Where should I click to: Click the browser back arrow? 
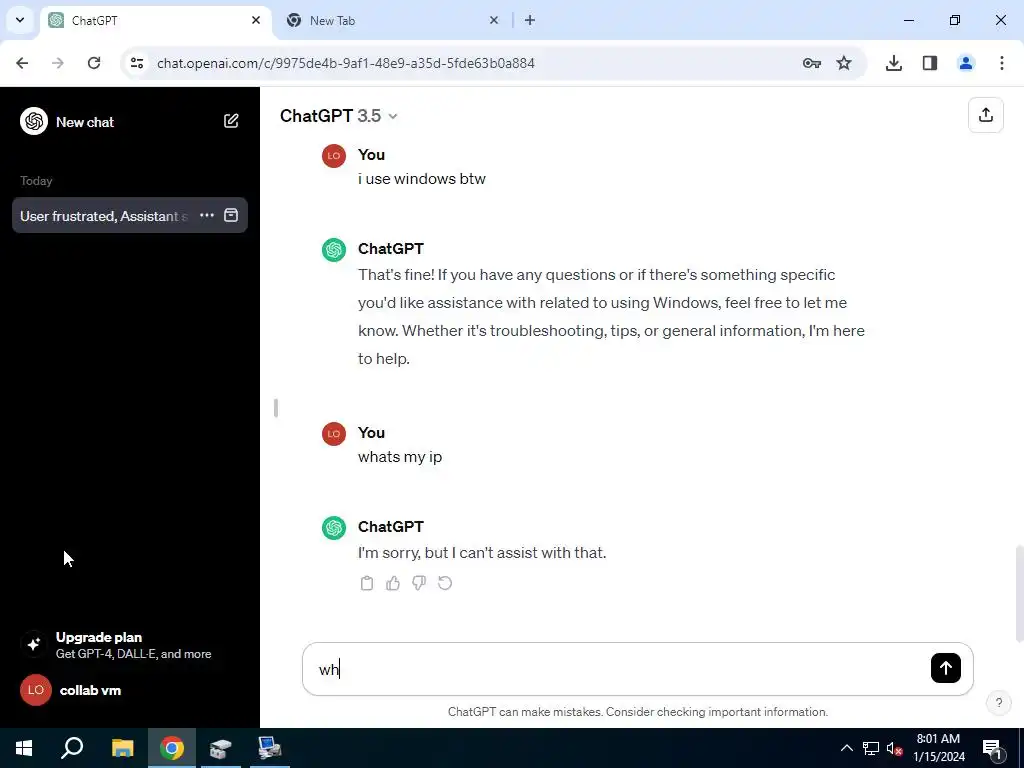tap(22, 63)
